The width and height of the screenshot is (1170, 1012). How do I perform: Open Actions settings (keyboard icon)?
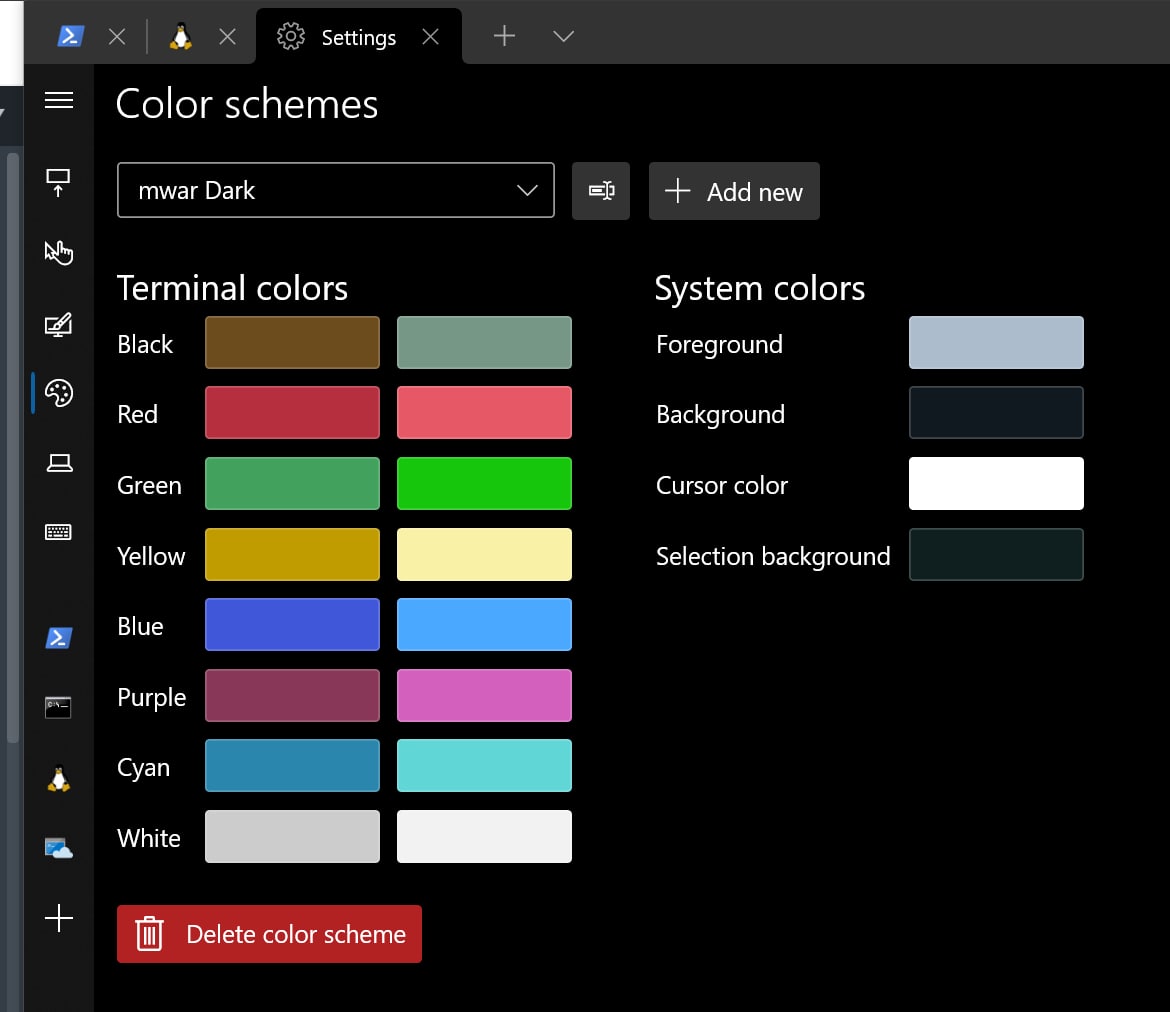tap(59, 533)
